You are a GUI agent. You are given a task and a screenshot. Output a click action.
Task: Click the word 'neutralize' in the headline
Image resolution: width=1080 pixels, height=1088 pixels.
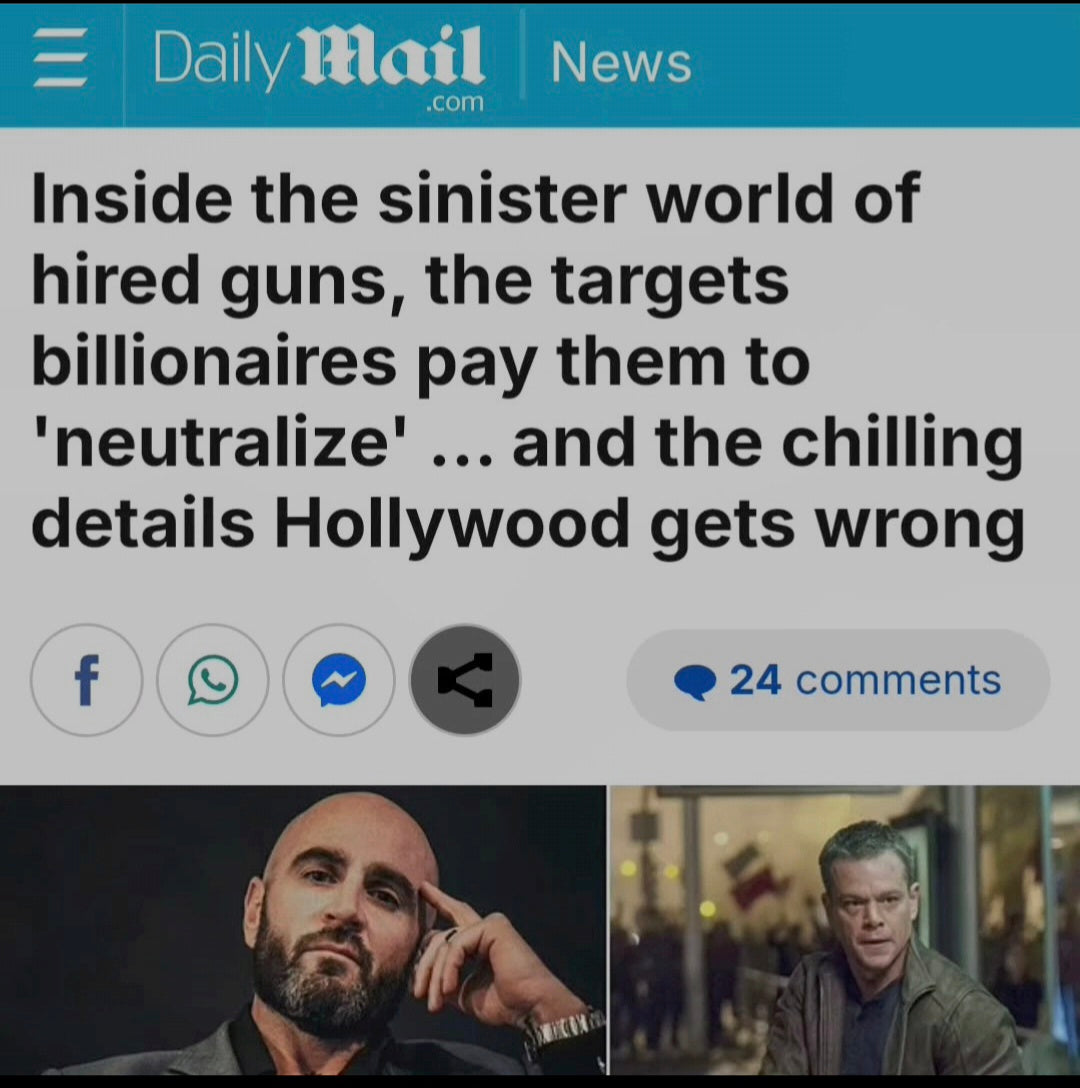pos(221,444)
